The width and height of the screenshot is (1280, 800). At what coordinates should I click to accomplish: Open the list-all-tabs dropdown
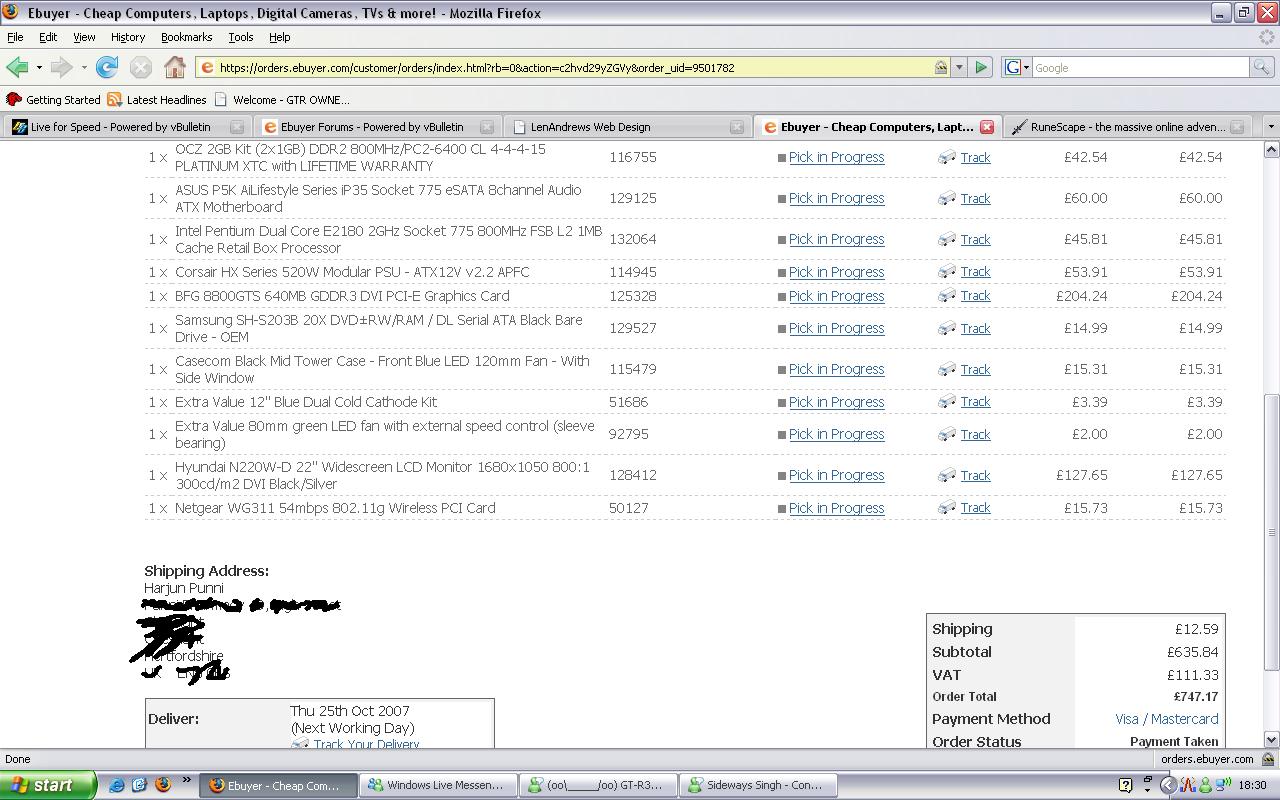[1271, 127]
